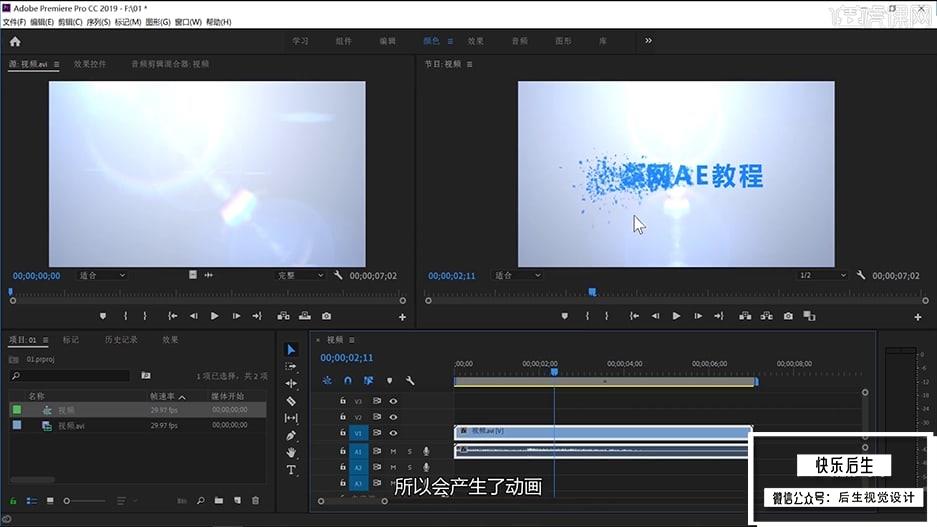The image size is (937, 527).
Task: Click the Project panel search field
Action: 69,376
